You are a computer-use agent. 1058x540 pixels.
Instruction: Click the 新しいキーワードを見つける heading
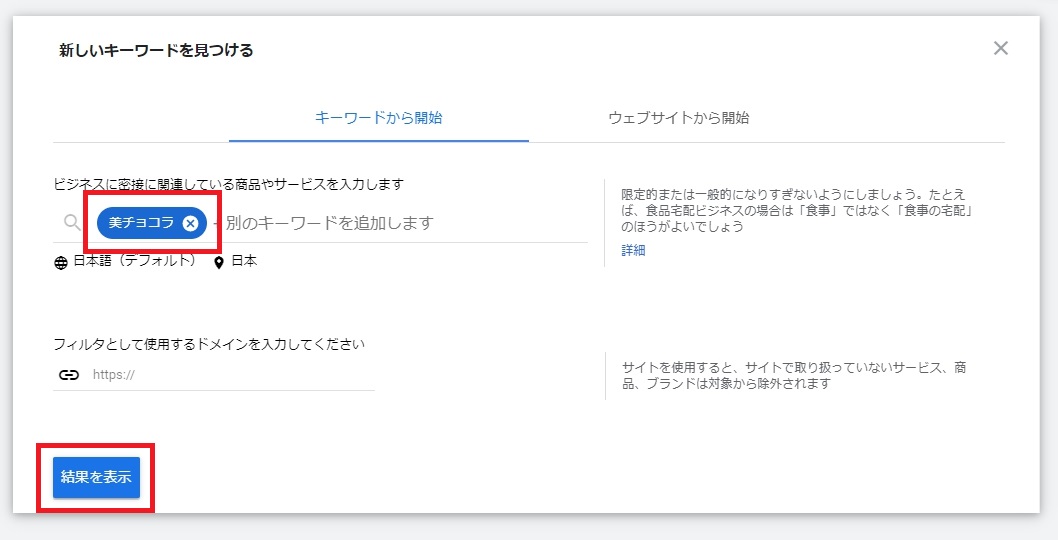tap(156, 50)
